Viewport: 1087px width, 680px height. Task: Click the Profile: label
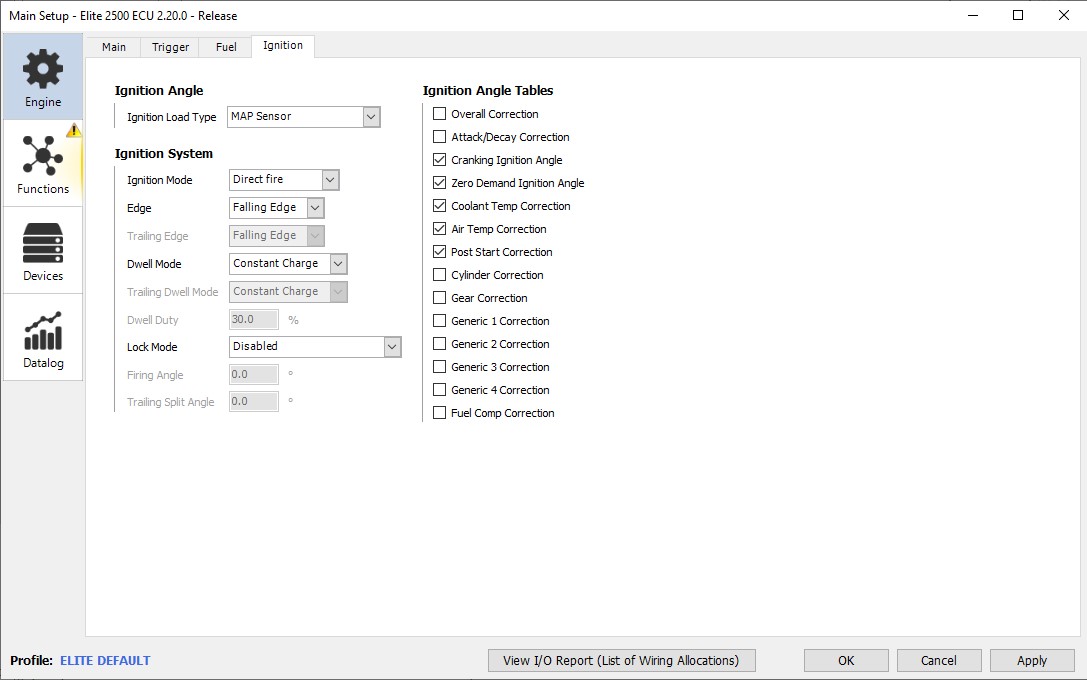[x=31, y=661]
